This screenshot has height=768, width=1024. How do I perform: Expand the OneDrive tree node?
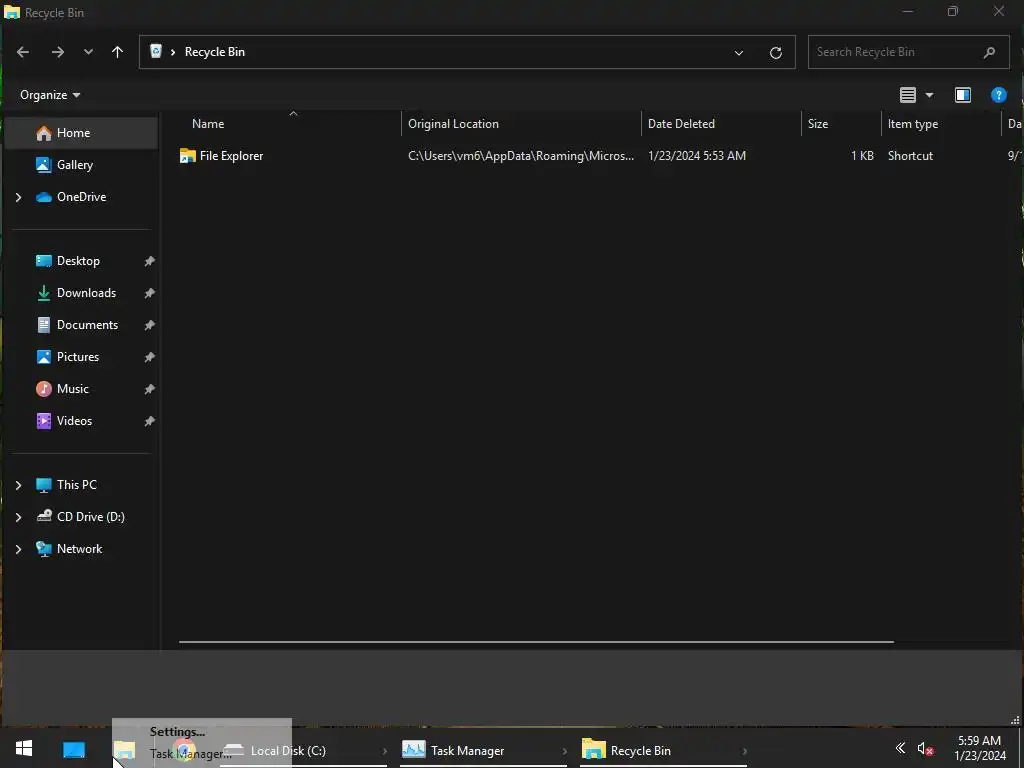point(18,197)
